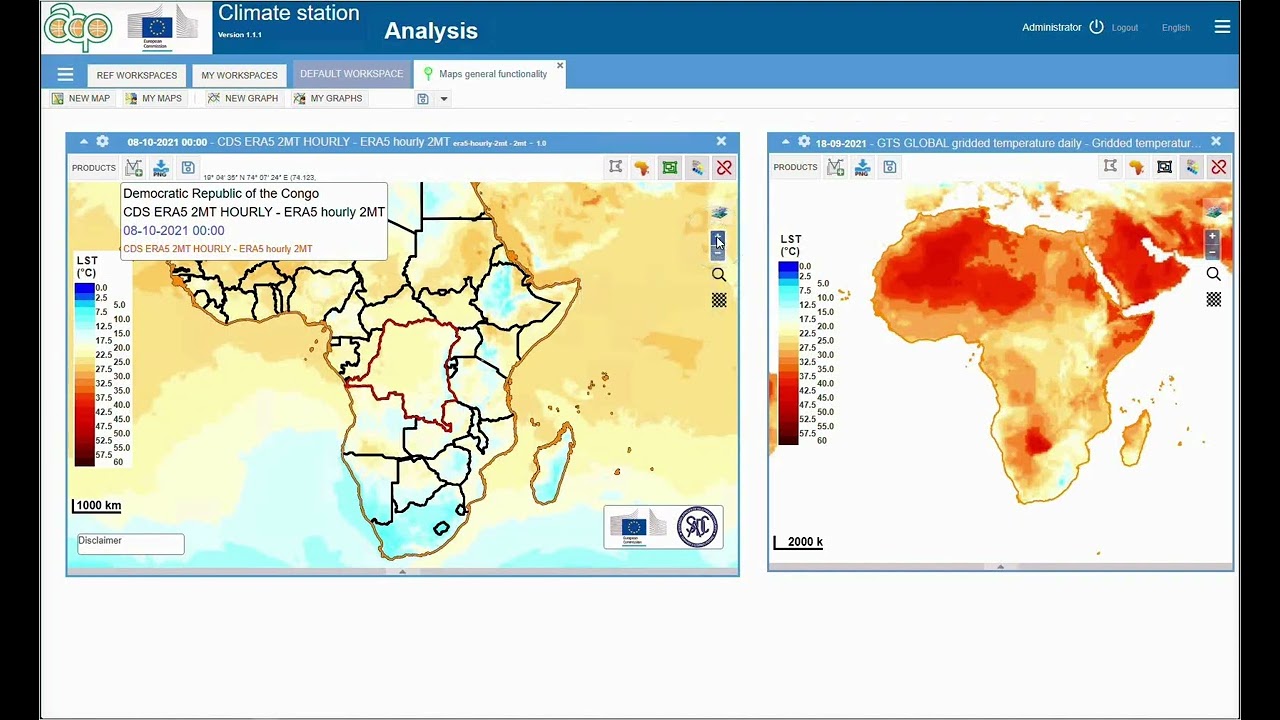Collapse the GTS GLOBAL map window with arrow

[786, 142]
